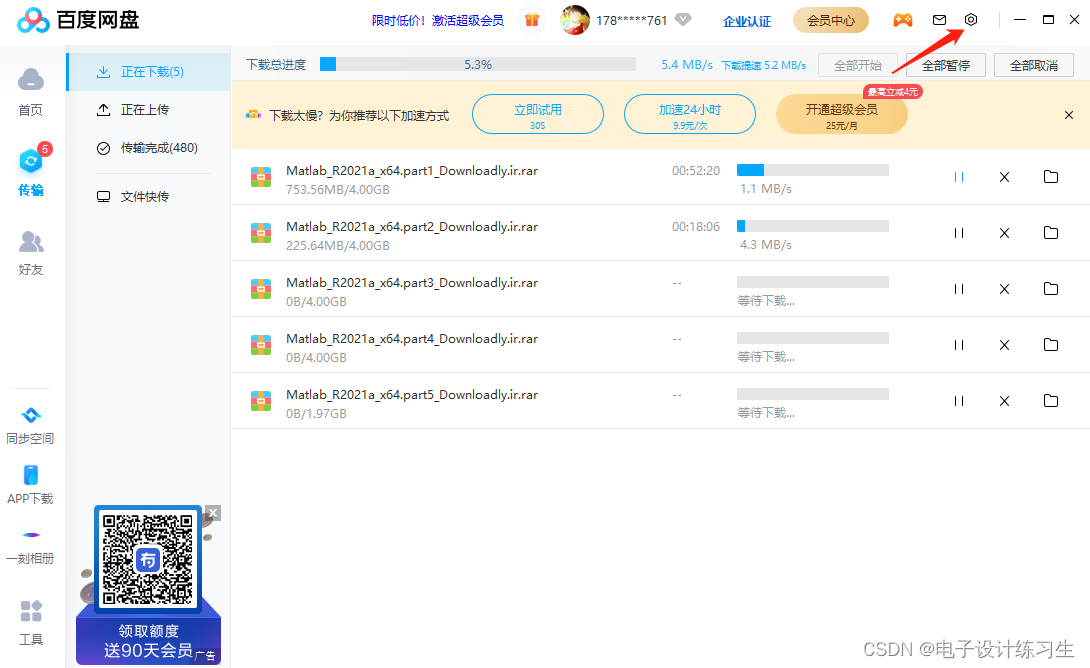Close the QR code advertisement
This screenshot has height=668, width=1090.
pos(213,513)
